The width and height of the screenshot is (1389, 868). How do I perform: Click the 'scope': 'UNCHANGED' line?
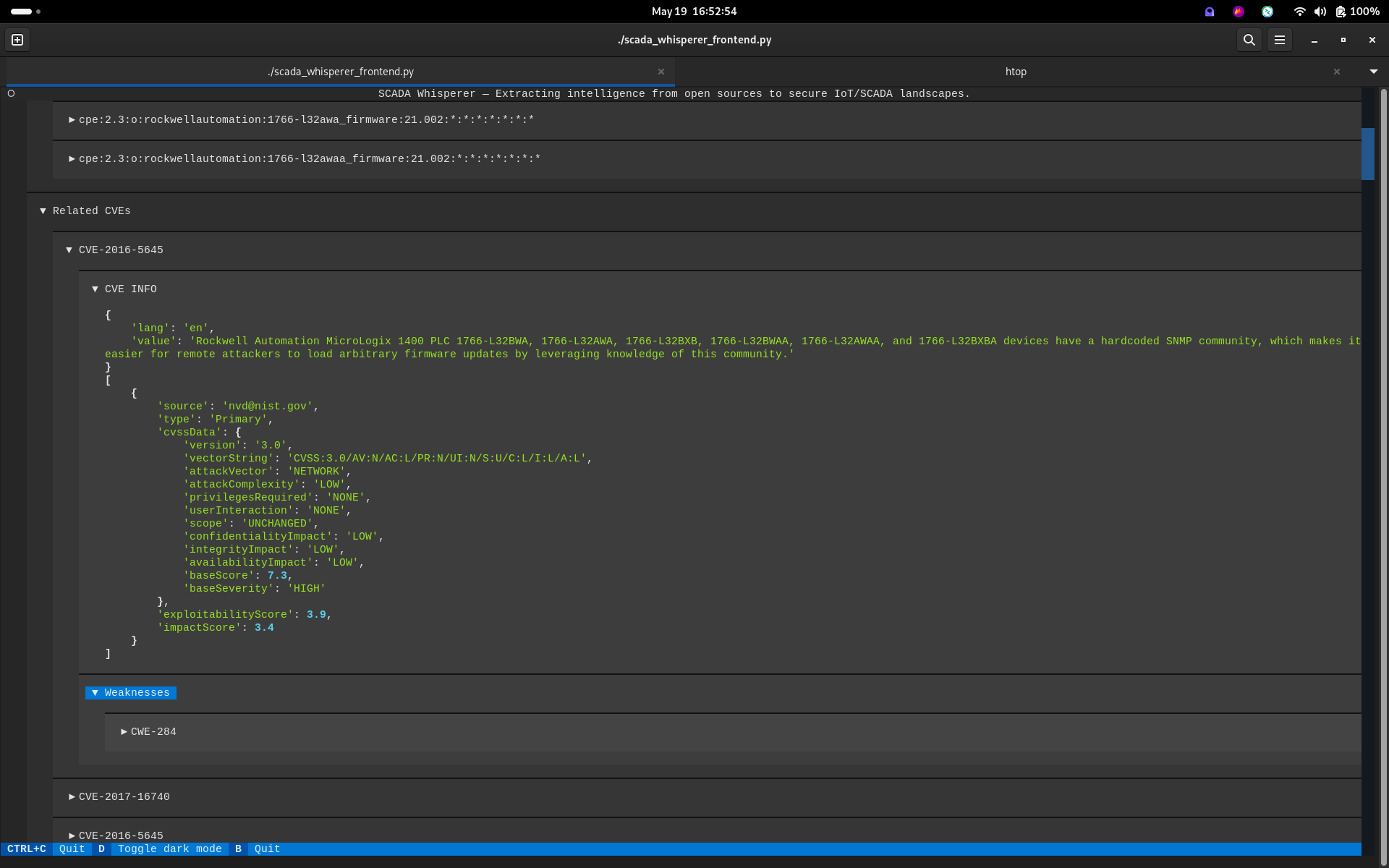pyautogui.click(x=251, y=524)
